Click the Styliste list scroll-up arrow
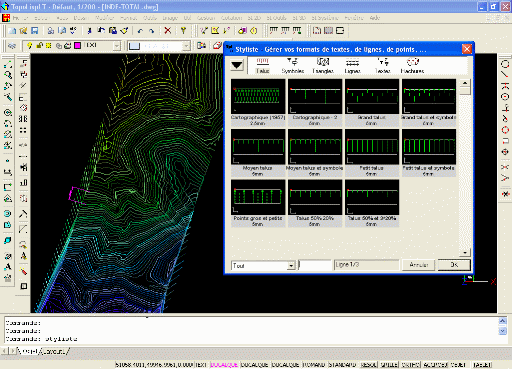Image resolution: width=512 pixels, height=369 pixels. [465, 83]
